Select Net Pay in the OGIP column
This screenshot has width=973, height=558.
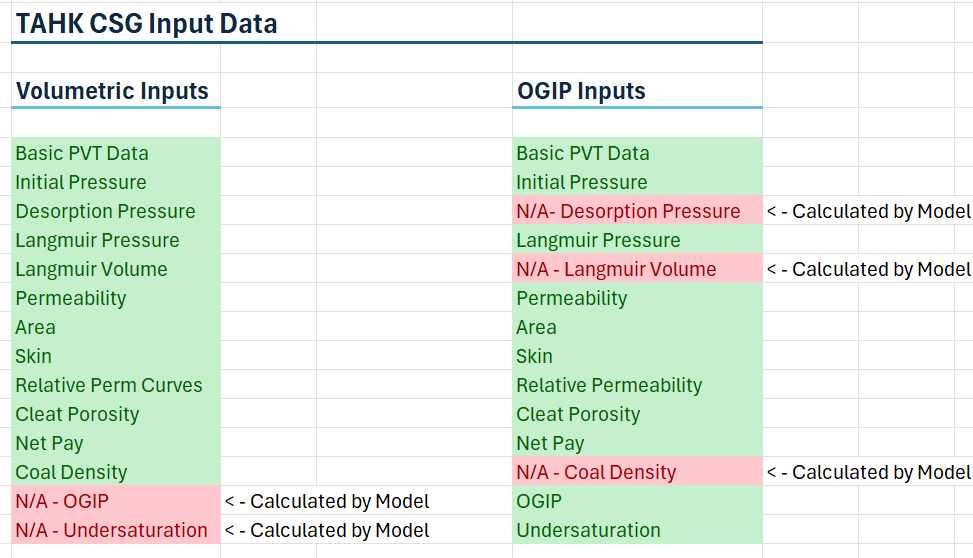(550, 443)
